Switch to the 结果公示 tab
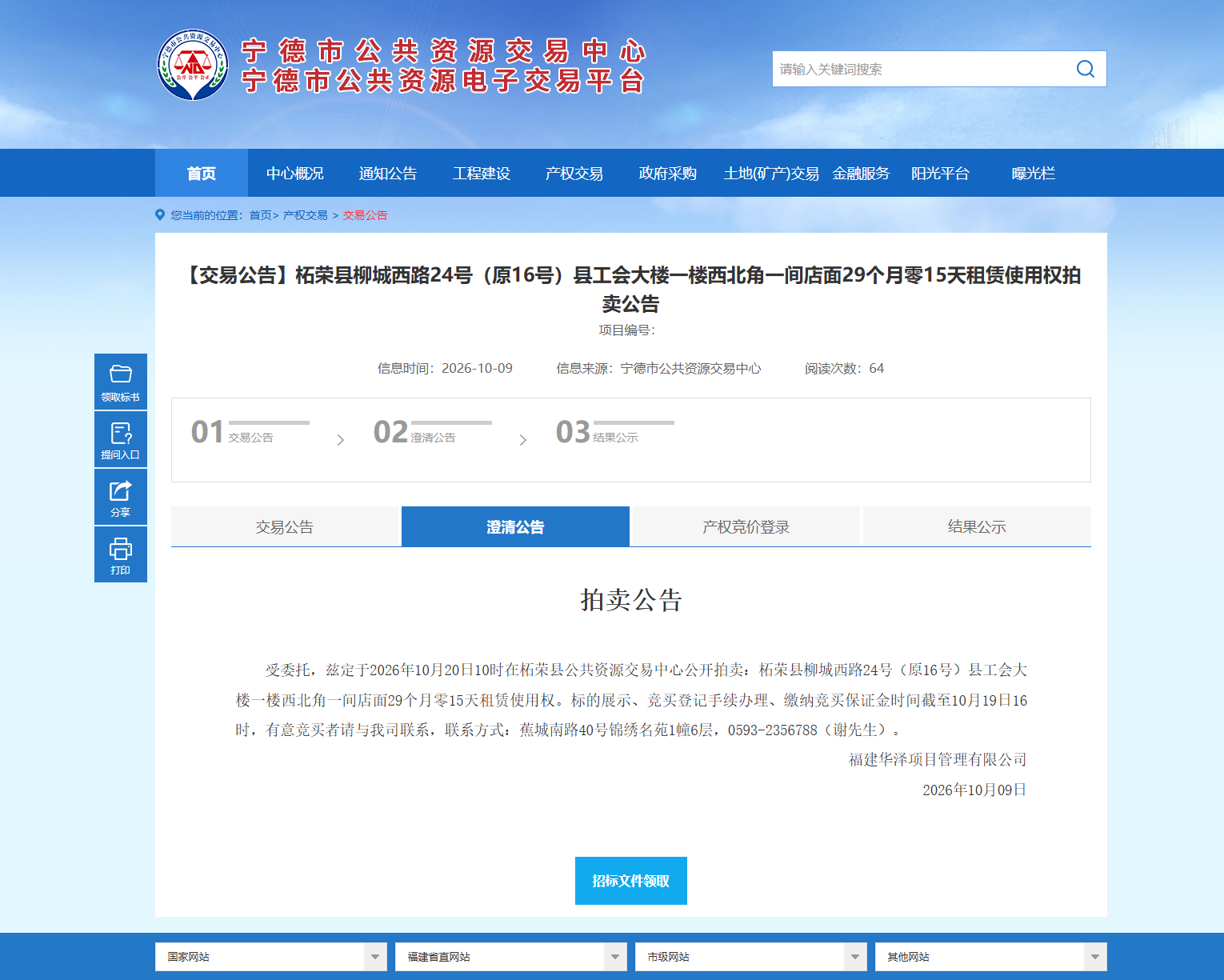The width and height of the screenshot is (1224, 980). pyautogui.click(x=977, y=526)
